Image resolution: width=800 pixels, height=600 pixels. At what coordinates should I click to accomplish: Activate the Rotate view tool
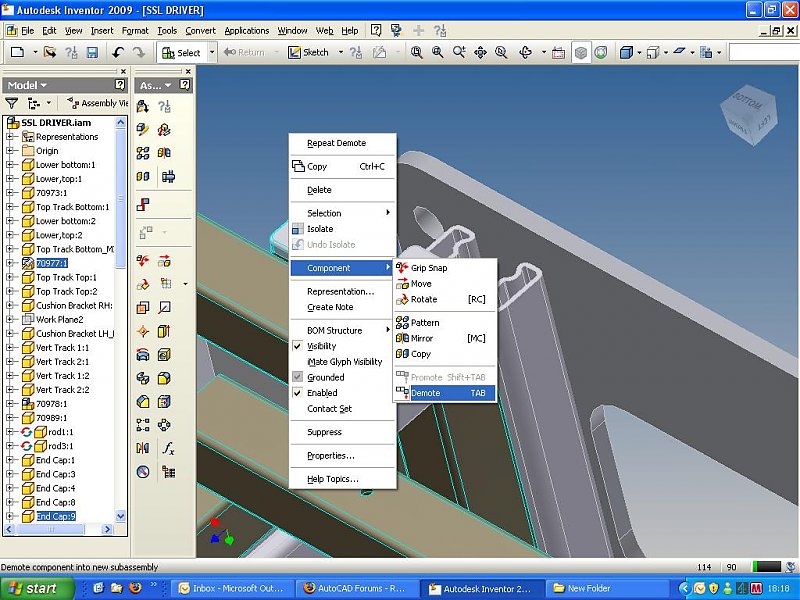tap(526, 52)
